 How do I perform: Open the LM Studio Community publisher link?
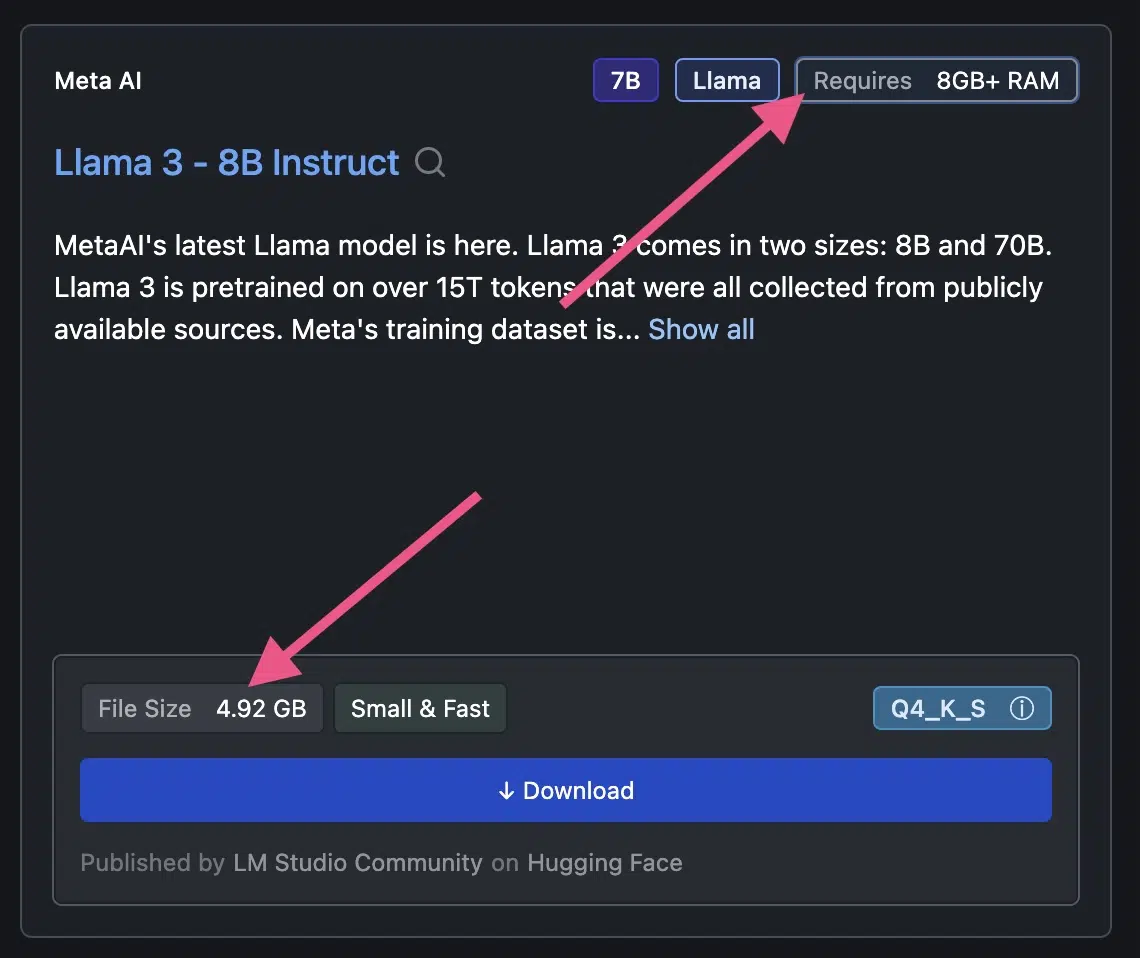[x=357, y=863]
